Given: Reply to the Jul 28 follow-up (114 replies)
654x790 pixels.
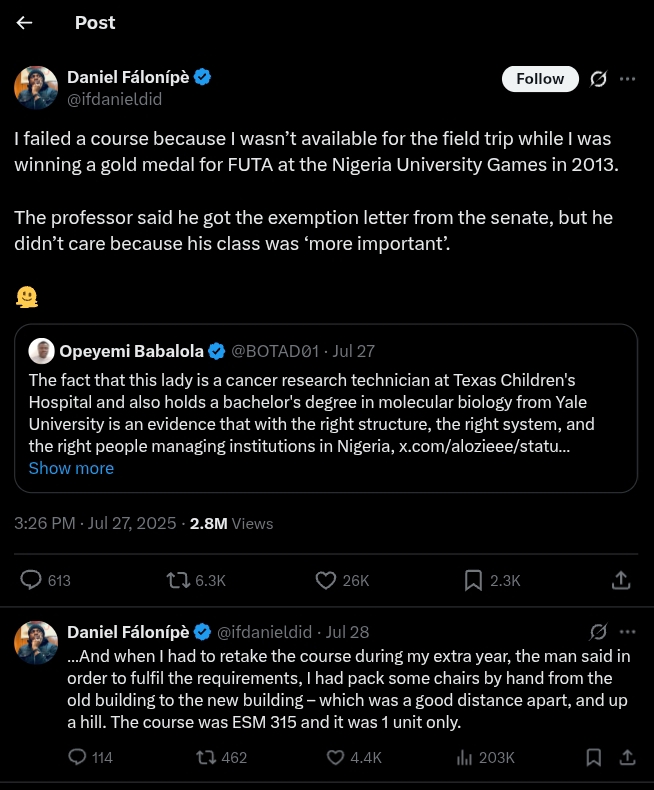Looking at the screenshot, I should 78,757.
